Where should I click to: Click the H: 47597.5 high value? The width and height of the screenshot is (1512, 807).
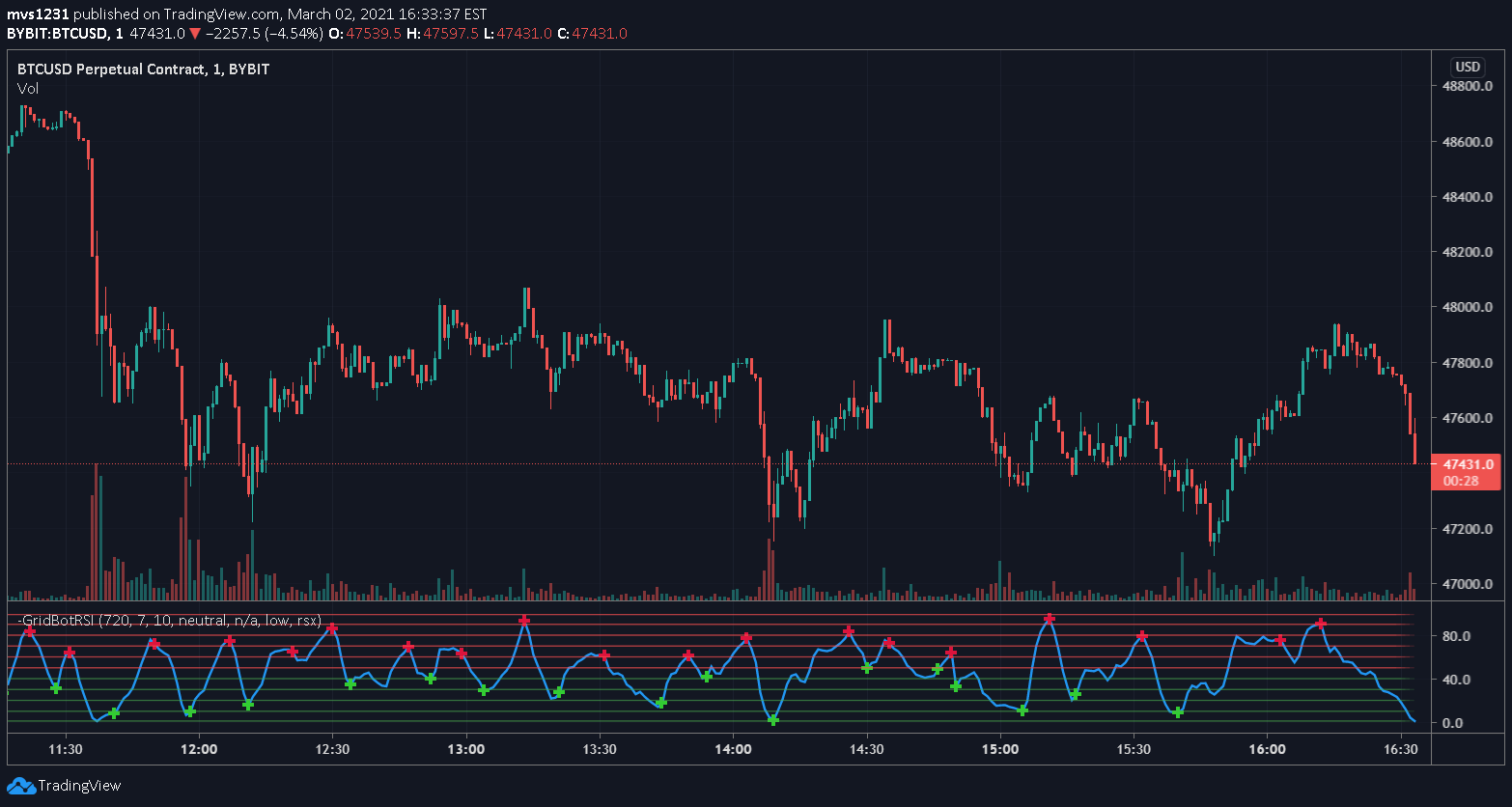[x=442, y=34]
